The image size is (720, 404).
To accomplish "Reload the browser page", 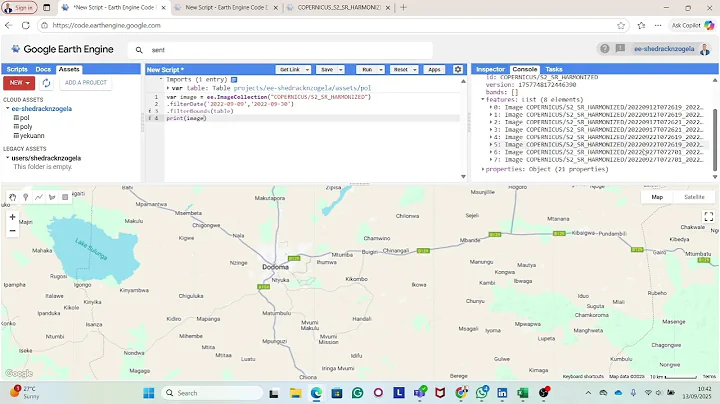I will pyautogui.click(x=26, y=26).
